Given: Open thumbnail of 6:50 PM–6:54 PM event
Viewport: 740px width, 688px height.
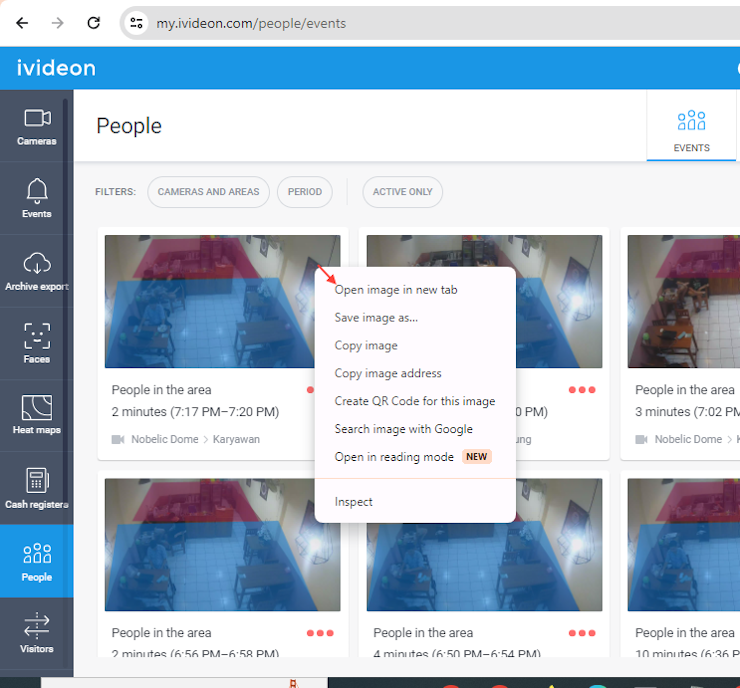Looking at the screenshot, I should point(484,566).
